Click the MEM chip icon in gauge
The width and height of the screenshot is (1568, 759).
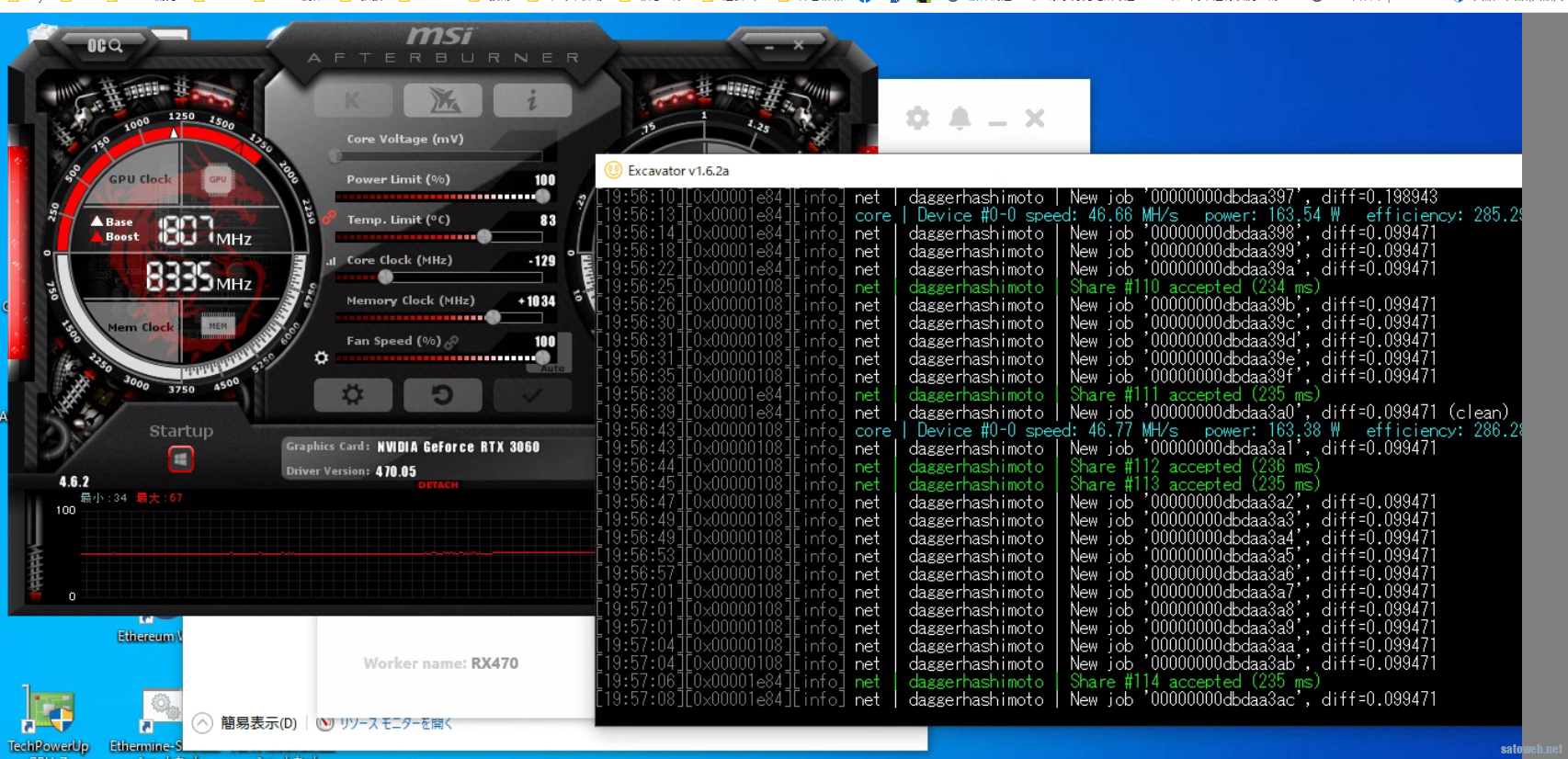pos(218,325)
